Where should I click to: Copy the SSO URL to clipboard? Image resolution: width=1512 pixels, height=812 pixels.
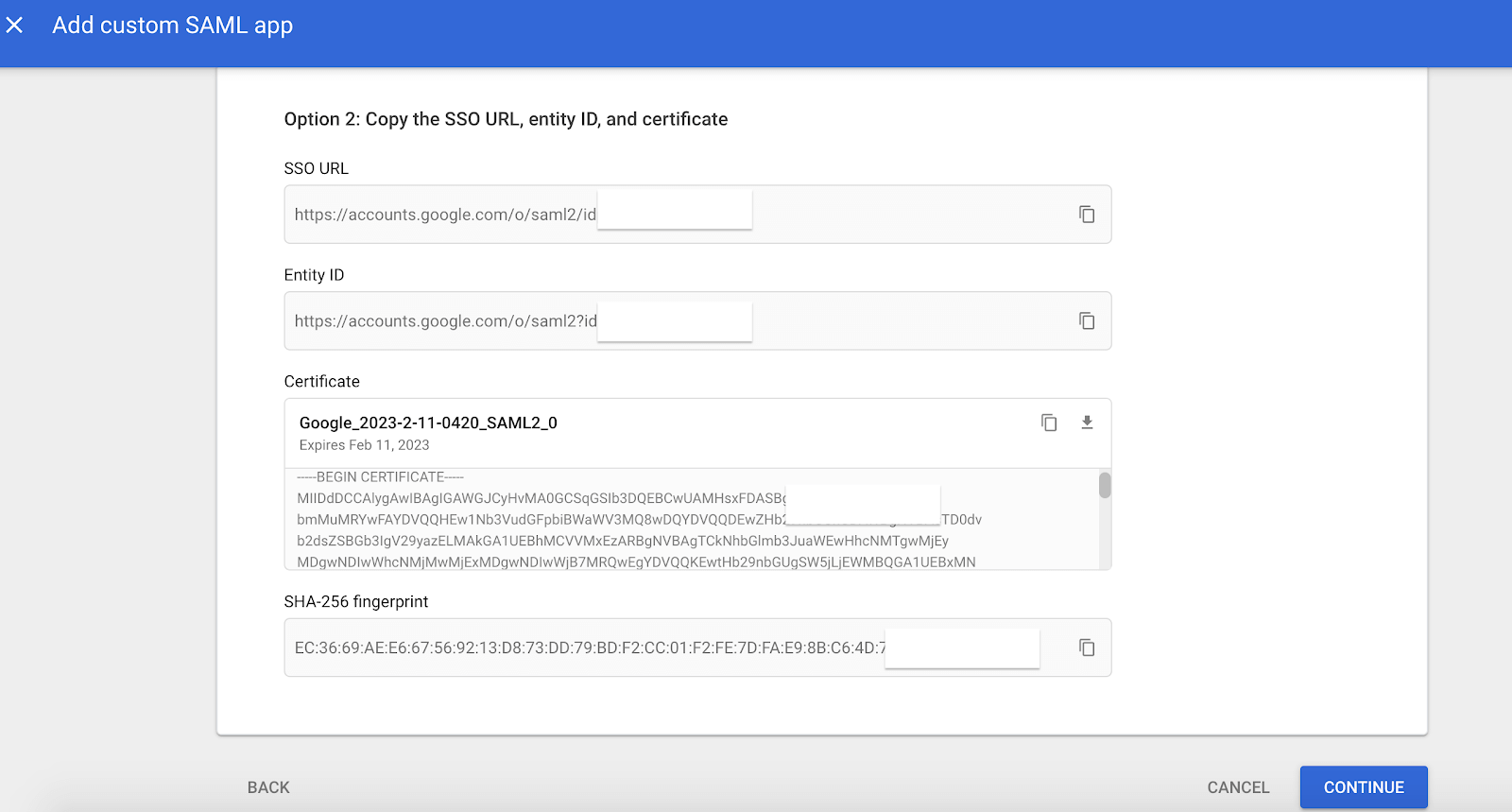click(1087, 215)
